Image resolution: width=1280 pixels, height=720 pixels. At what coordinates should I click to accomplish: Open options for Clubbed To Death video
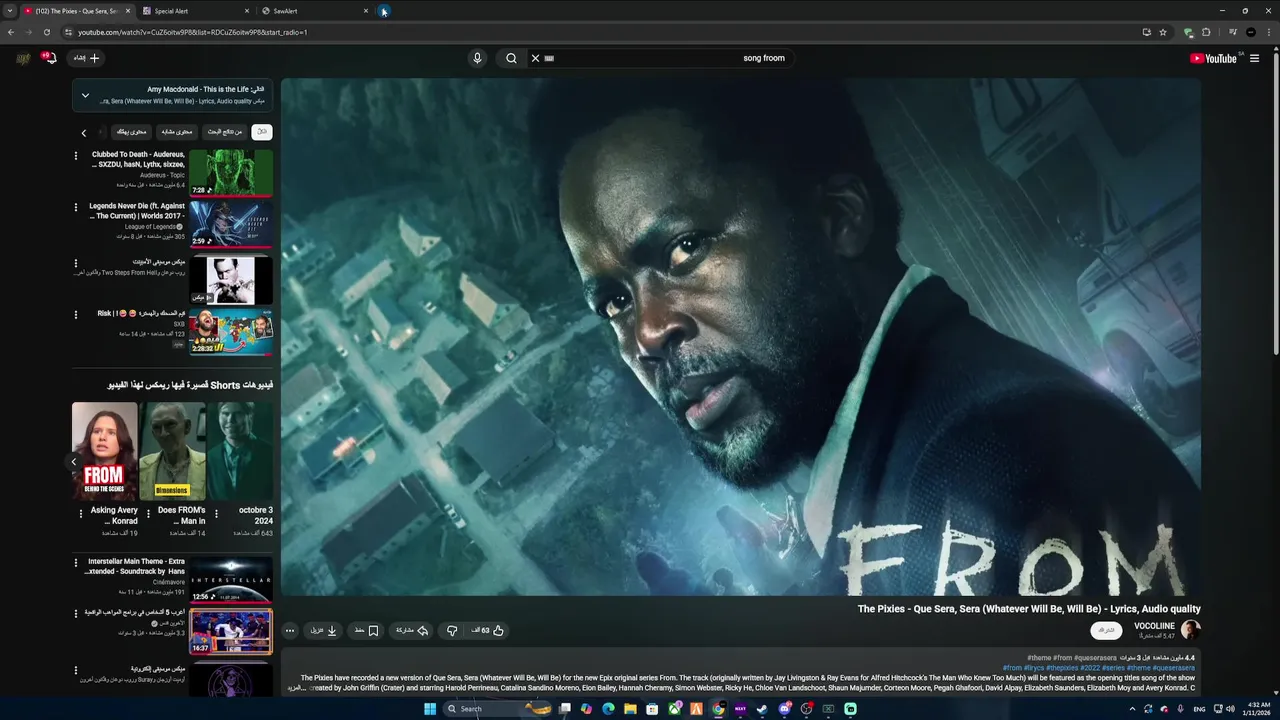75,156
